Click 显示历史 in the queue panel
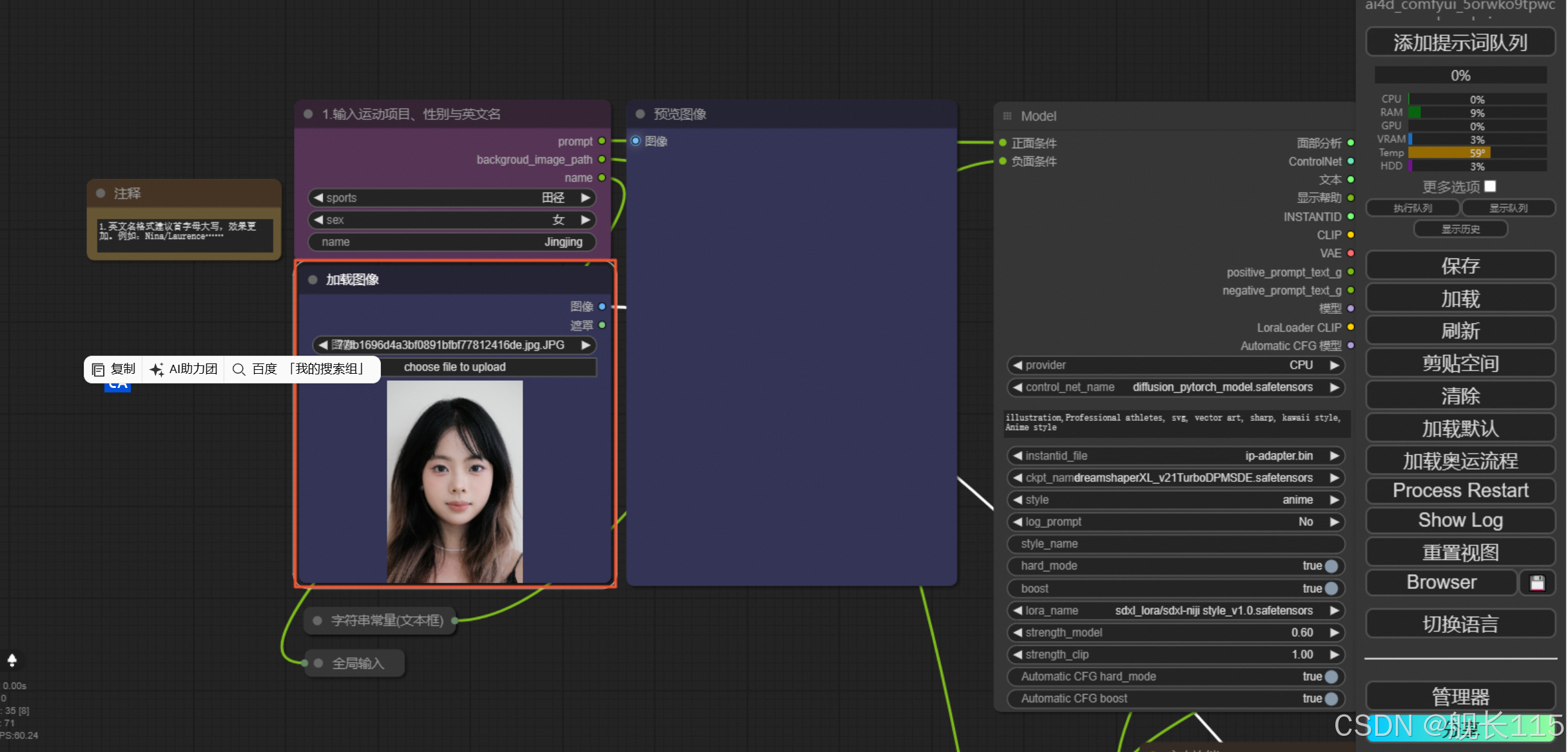1568x752 pixels. [x=1460, y=229]
